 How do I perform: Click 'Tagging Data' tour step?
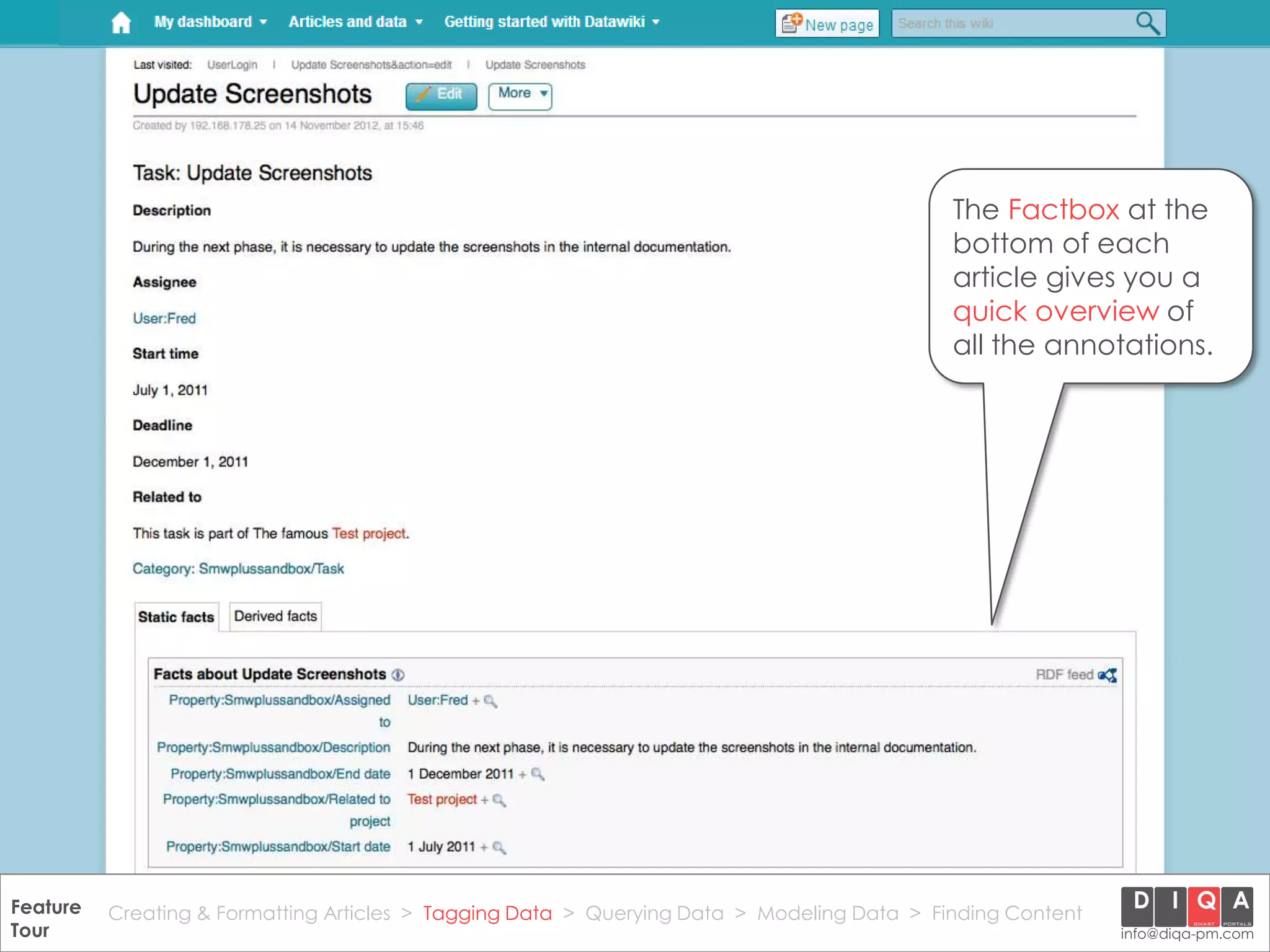[487, 914]
